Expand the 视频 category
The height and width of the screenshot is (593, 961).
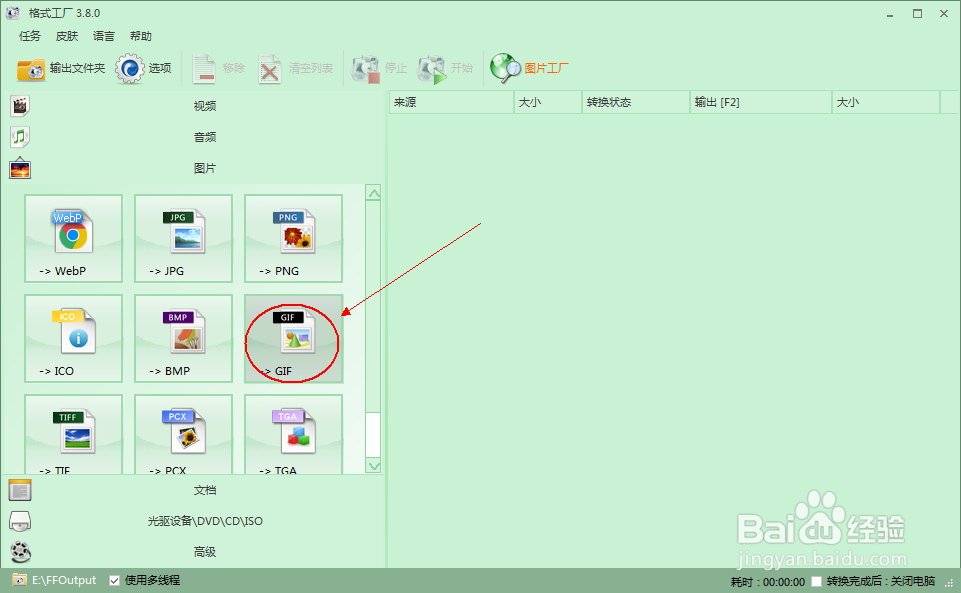[204, 104]
